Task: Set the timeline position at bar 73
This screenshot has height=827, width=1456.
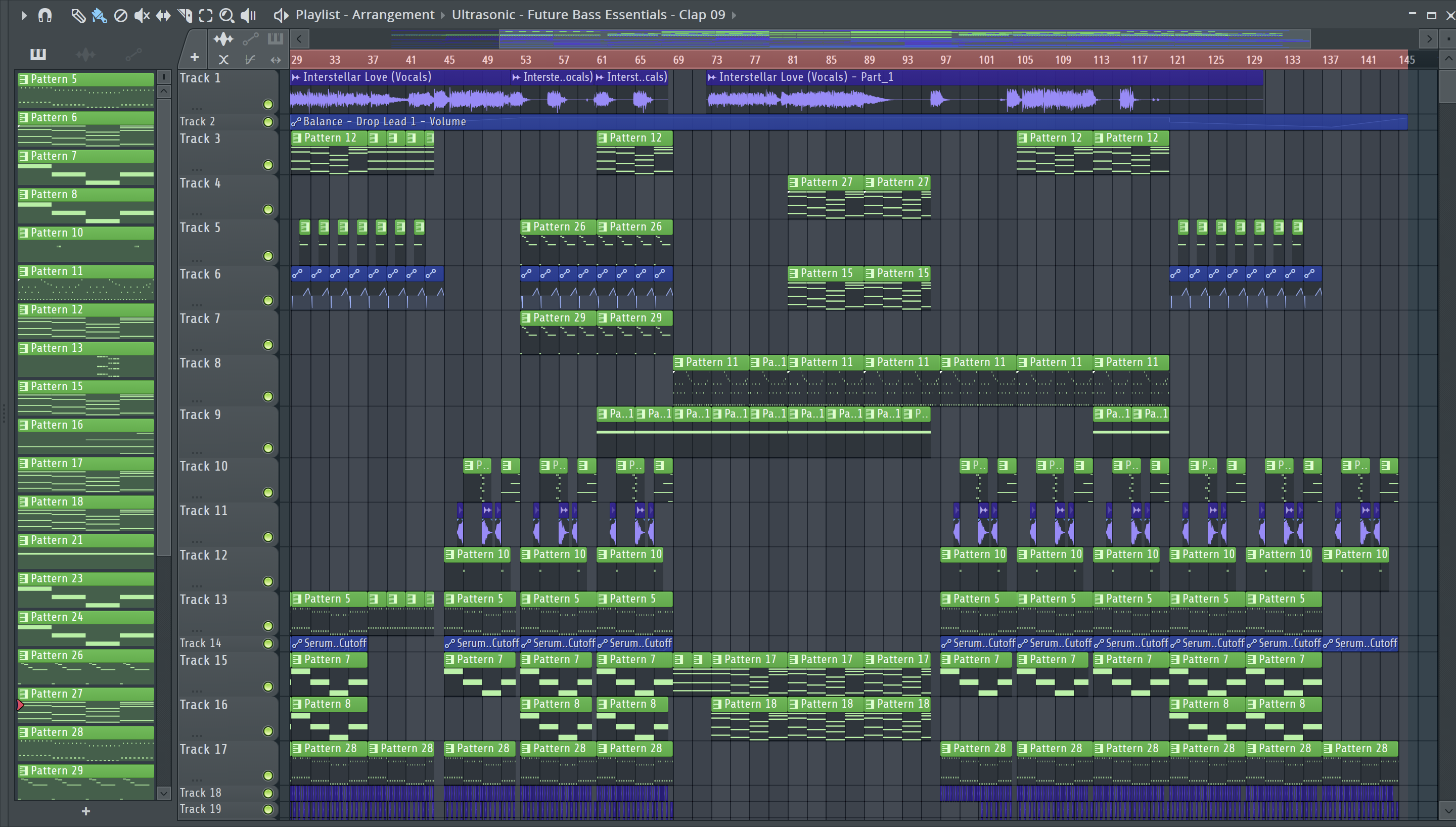Action: pos(716,60)
